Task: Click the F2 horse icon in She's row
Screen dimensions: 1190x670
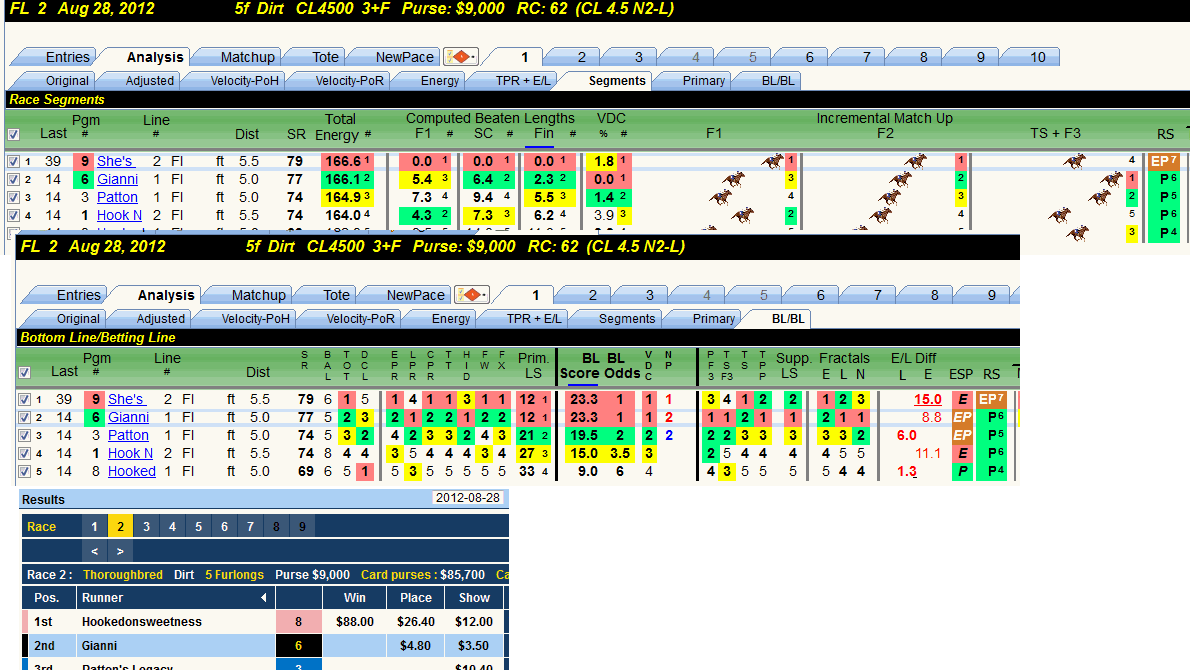Action: pos(915,161)
